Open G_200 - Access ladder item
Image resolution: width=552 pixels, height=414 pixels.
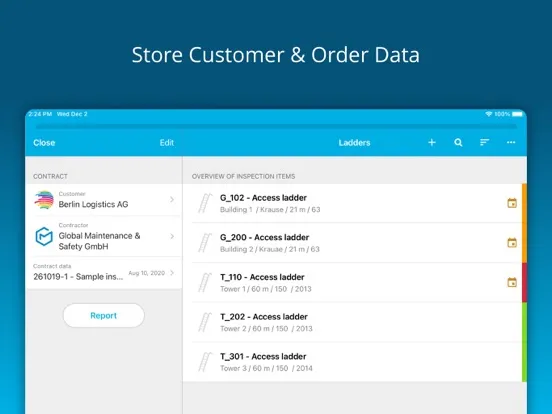[357, 243]
